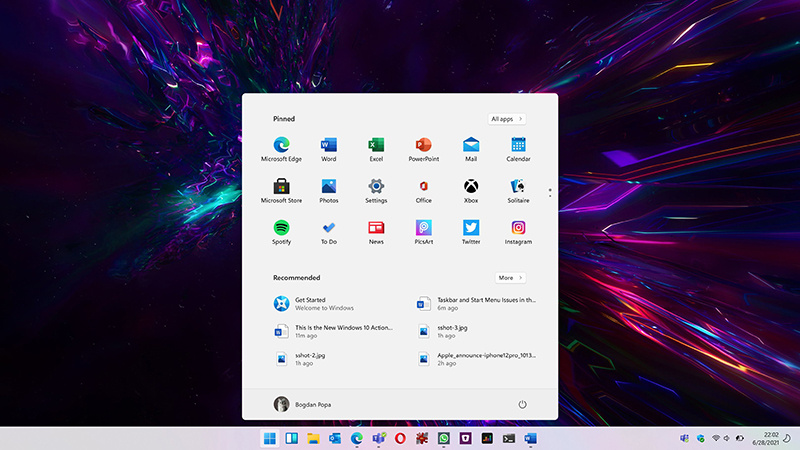
Task: Click More in Recommended section
Action: point(510,278)
